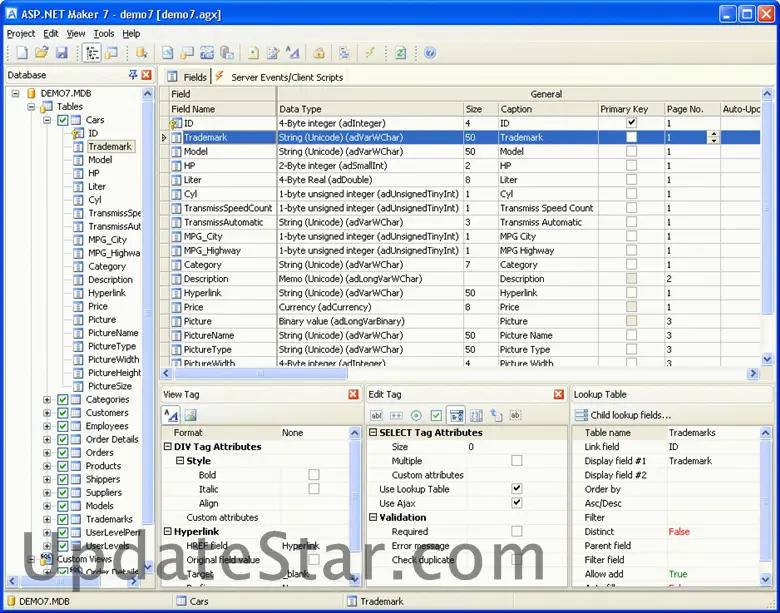Choose the file upload Edit Tag icon
780x613 pixels.
click(496, 415)
